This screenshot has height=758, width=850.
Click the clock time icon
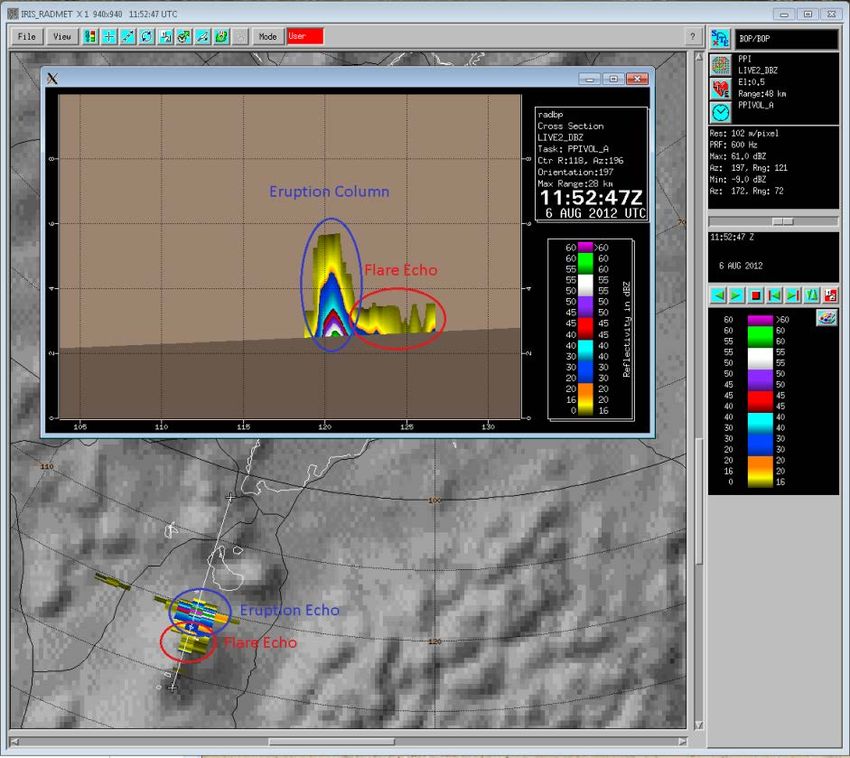720,112
